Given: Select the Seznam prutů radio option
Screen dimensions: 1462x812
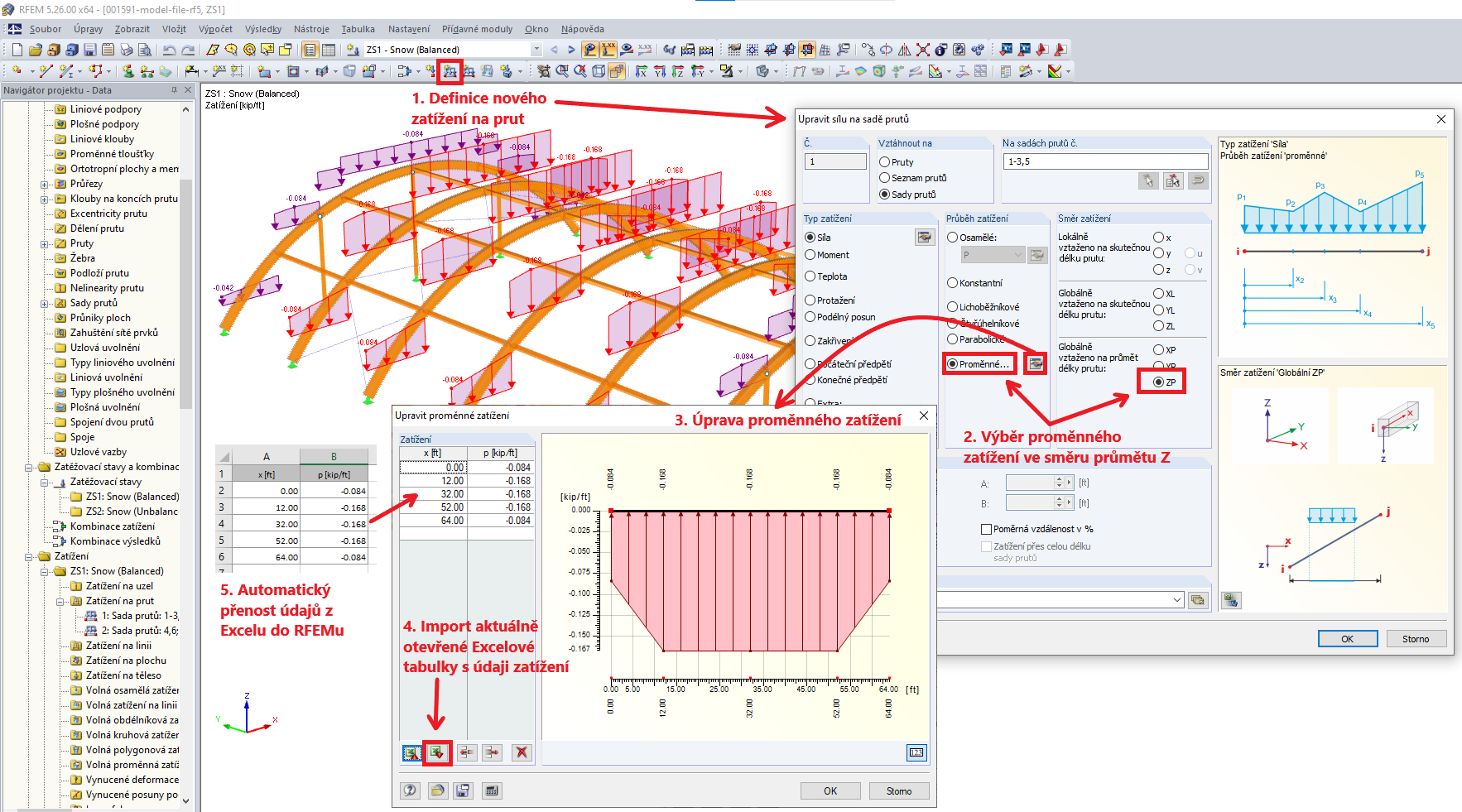Looking at the screenshot, I should pos(884,178).
